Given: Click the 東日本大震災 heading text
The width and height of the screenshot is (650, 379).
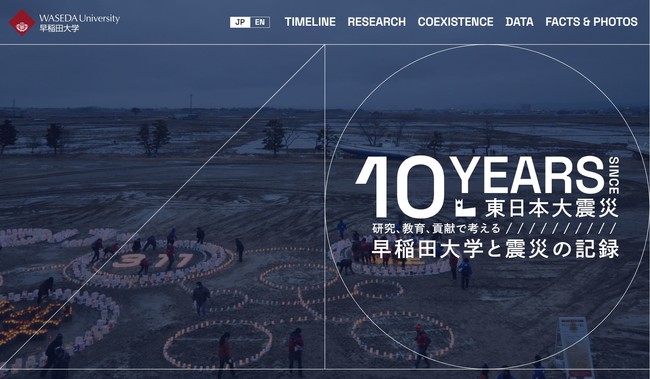Looking at the screenshot, I should point(552,208).
